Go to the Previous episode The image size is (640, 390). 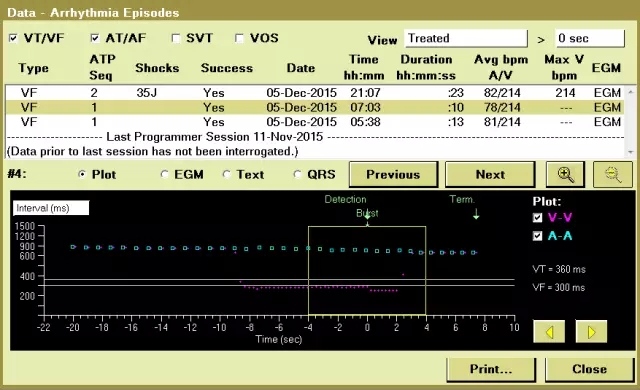(393, 175)
